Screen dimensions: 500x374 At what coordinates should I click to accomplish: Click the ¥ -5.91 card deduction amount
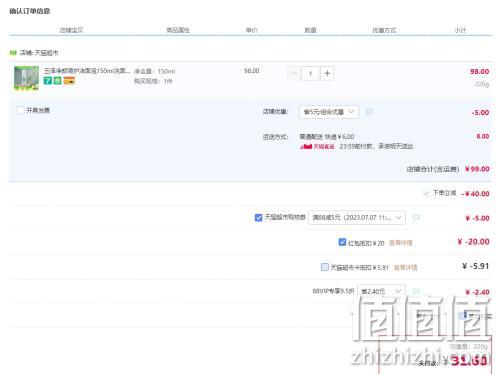476,266
